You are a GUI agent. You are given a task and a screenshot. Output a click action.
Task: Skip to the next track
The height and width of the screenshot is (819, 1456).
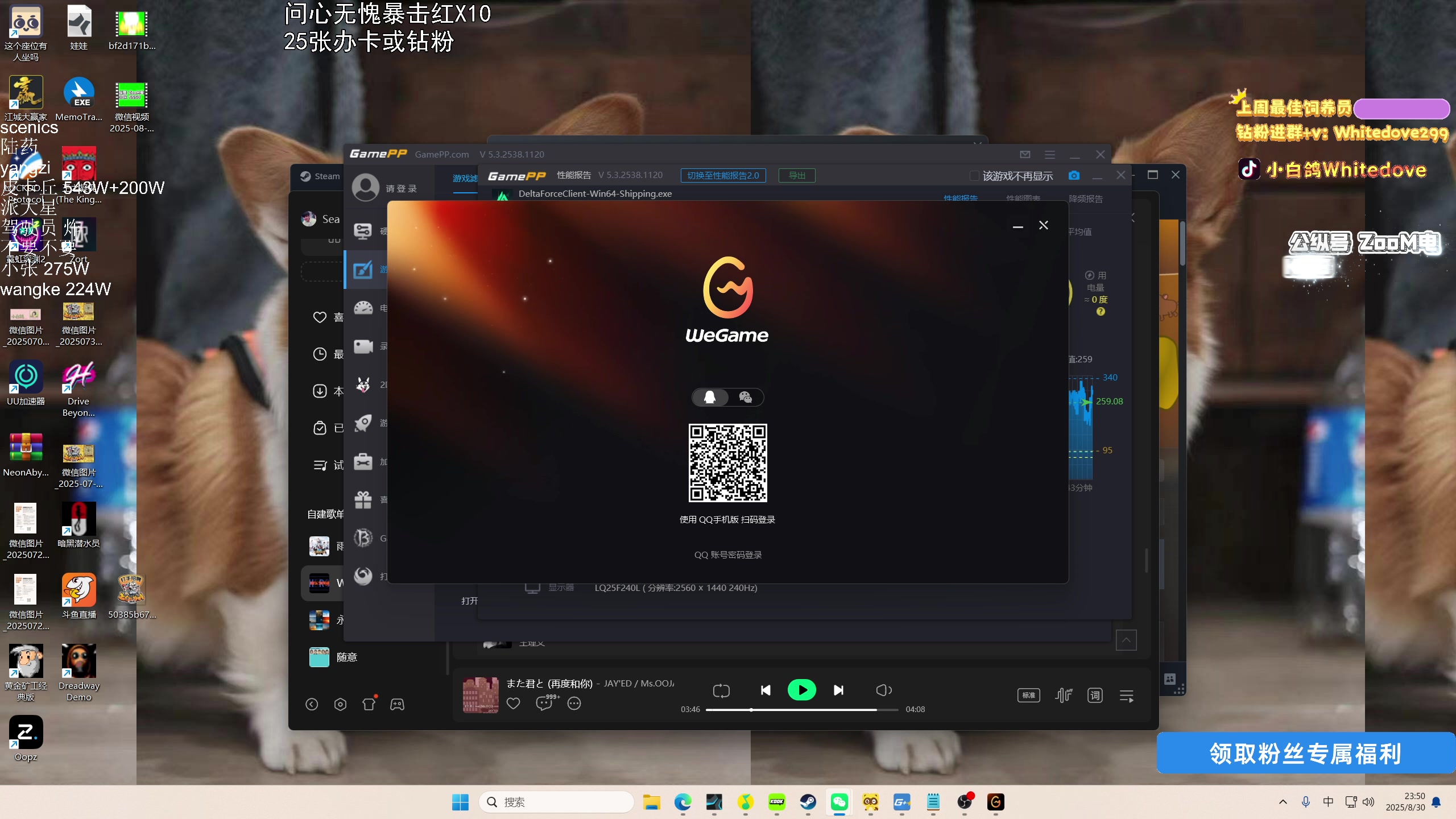[838, 690]
